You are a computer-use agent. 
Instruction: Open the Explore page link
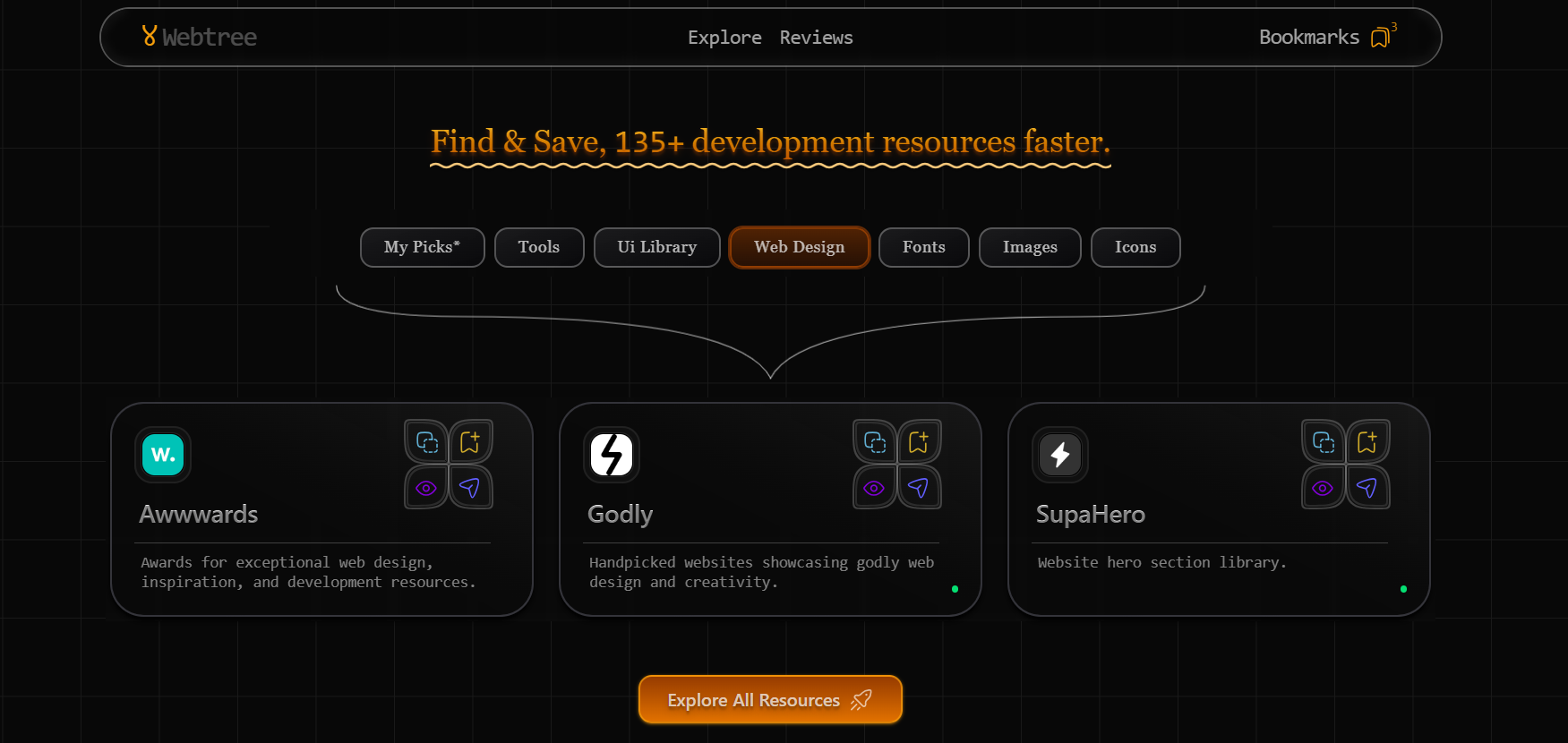click(x=724, y=38)
